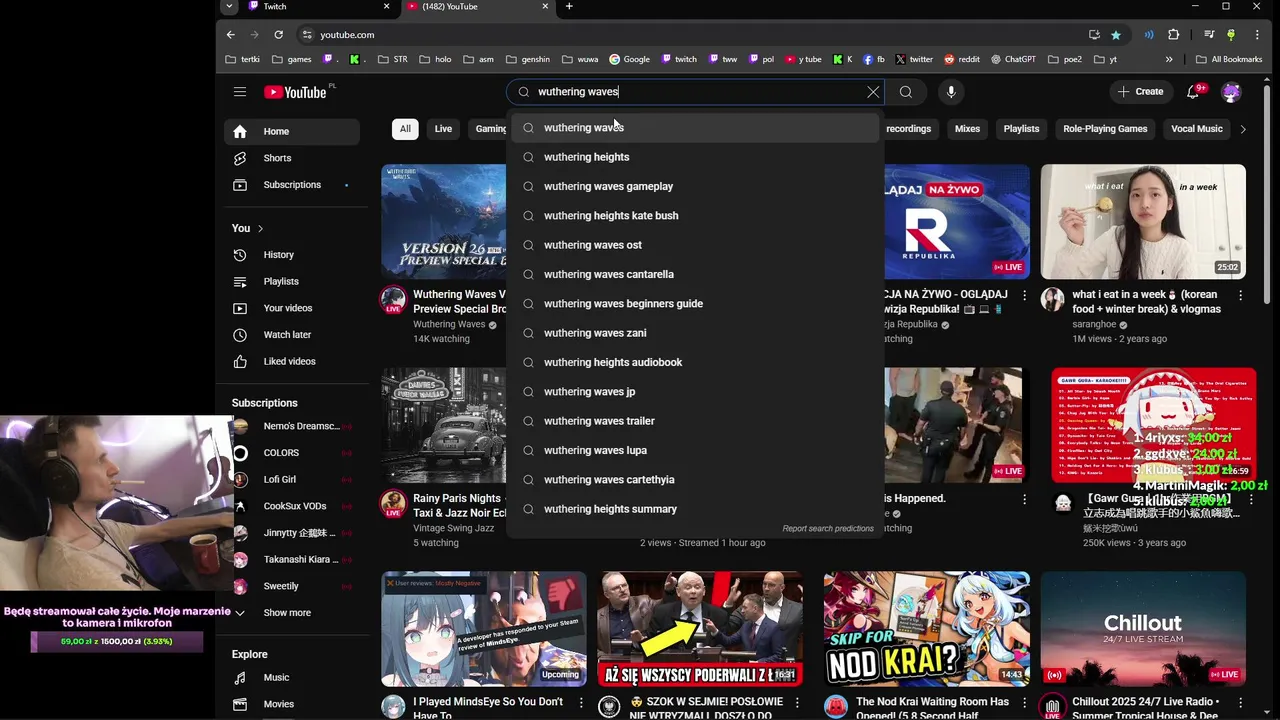Expand hidden bookmarks with double chevron
This screenshot has width=1280, height=720.
(1169, 59)
